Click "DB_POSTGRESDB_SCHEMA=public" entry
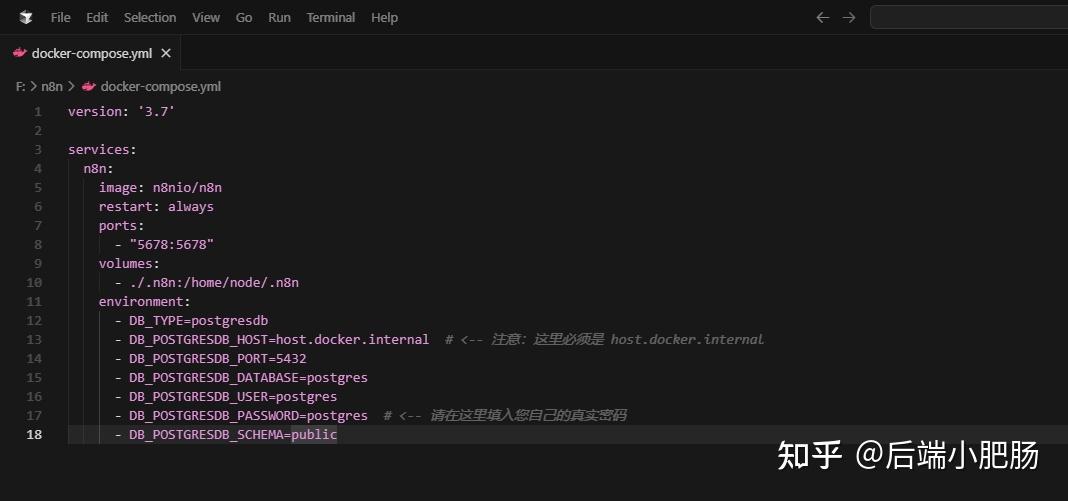This screenshot has width=1068, height=501. click(233, 434)
